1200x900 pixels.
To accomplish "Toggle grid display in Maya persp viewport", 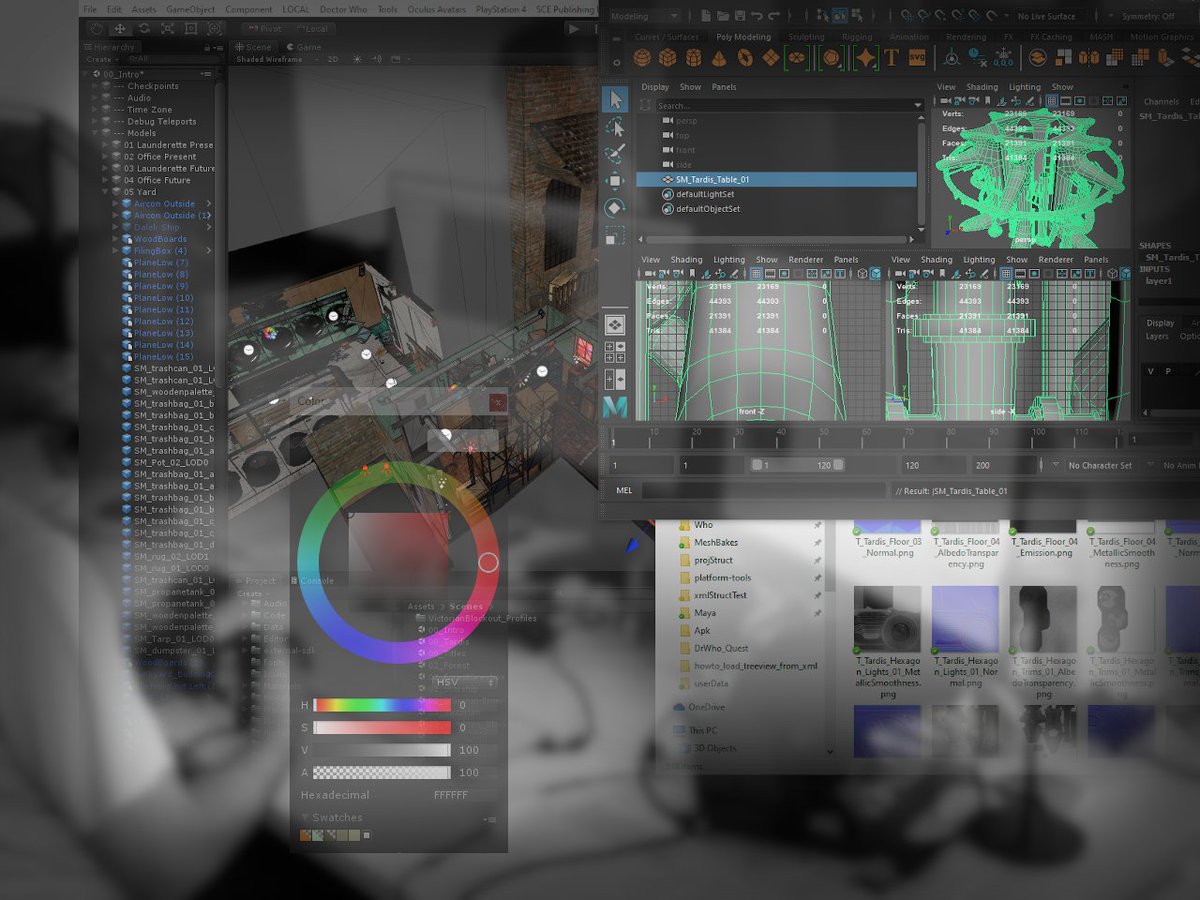I will click(1051, 100).
